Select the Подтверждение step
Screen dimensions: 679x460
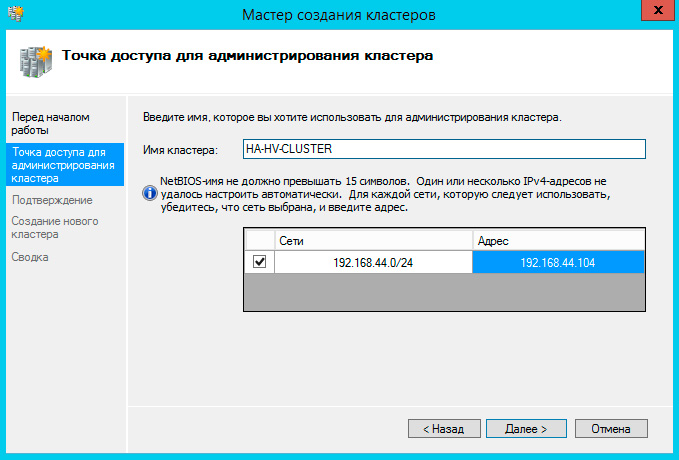pos(52,200)
